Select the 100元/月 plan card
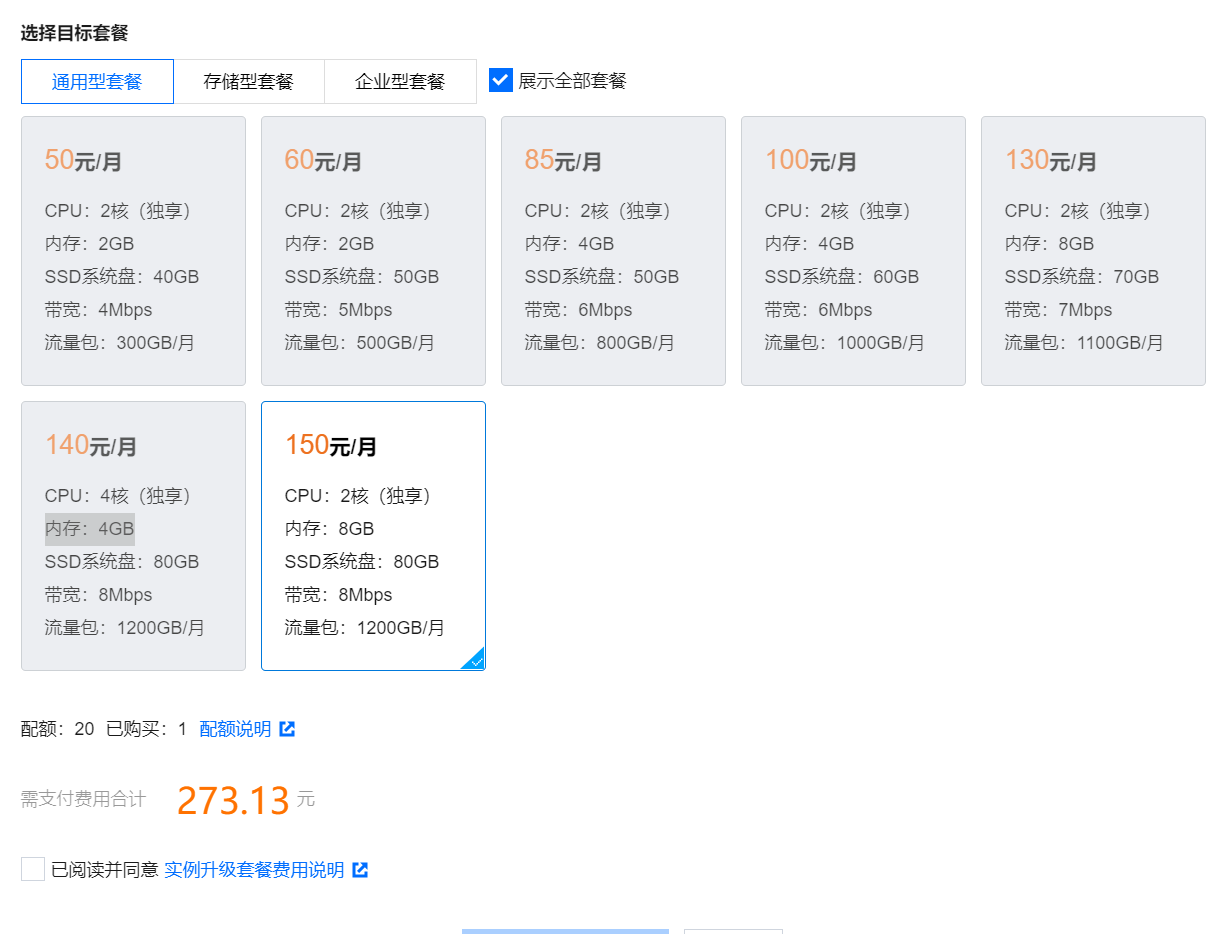 click(853, 251)
